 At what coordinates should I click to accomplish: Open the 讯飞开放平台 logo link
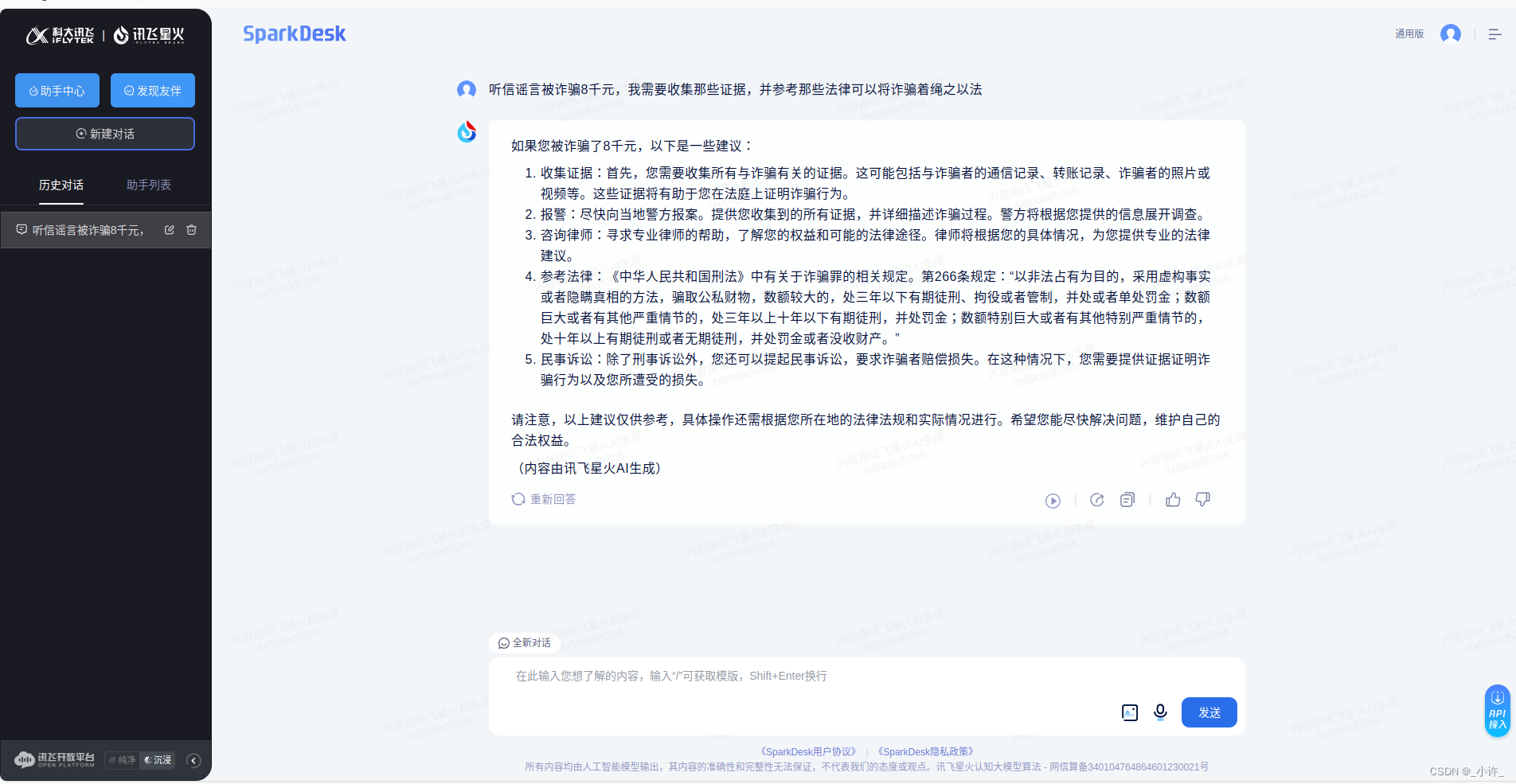(54, 759)
